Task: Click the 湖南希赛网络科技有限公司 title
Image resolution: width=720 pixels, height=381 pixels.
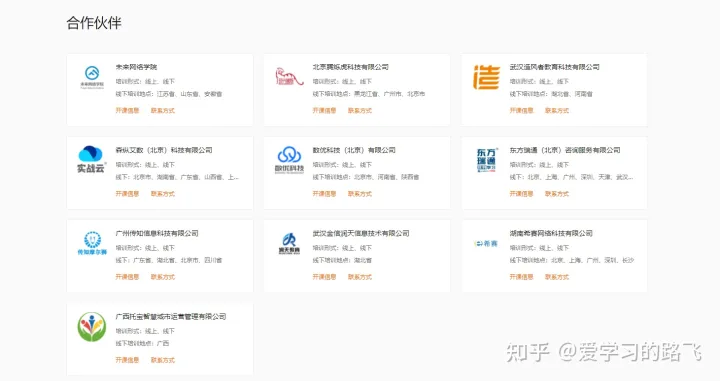Action: 551,233
